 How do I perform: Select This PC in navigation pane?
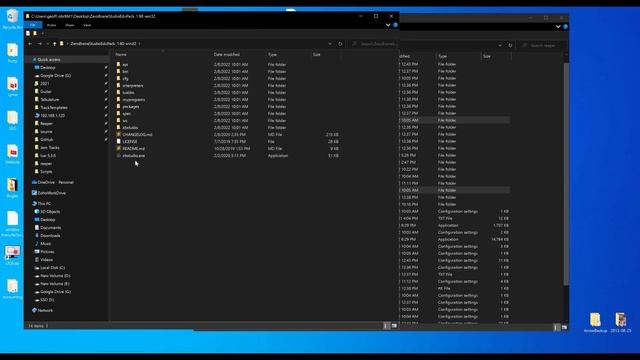[x=44, y=203]
